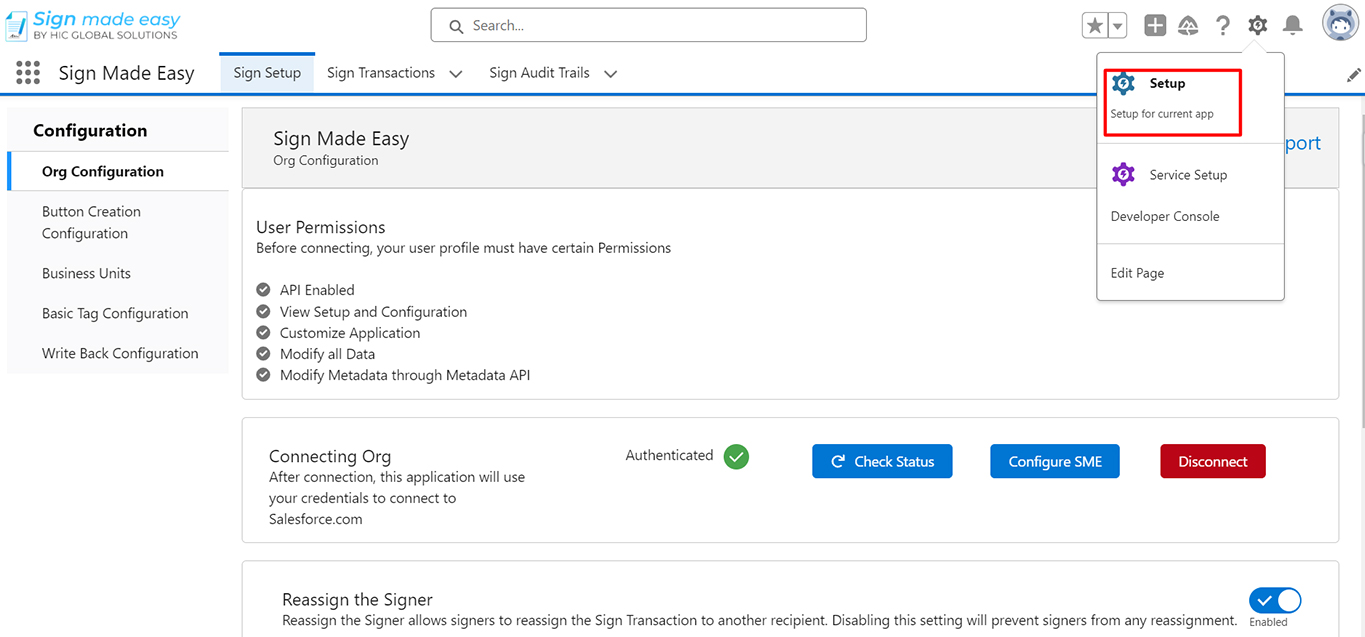This screenshot has height=637, width=1365.
Task: Open Developer Console from menu
Action: pos(1165,216)
